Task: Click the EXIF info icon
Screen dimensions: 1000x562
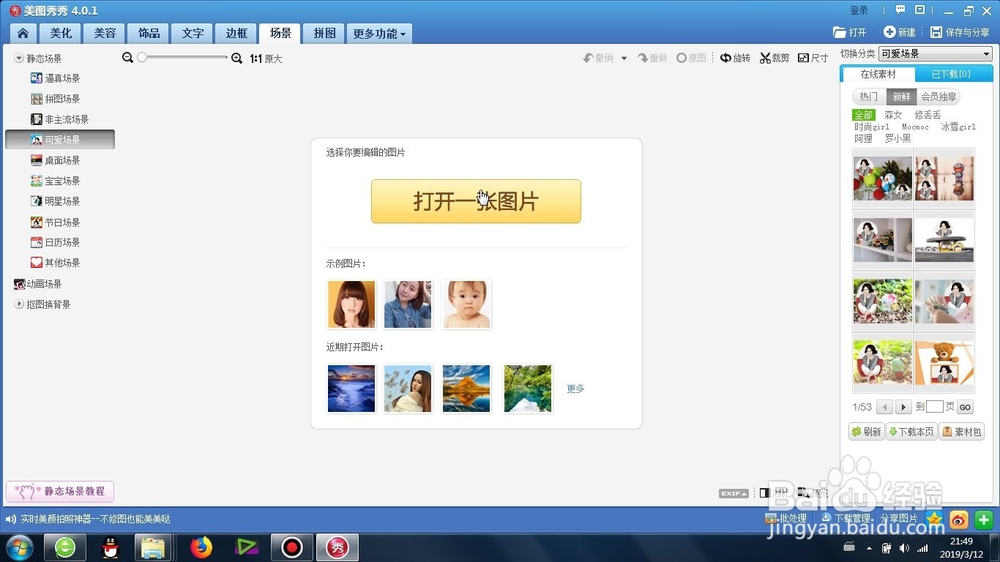Action: (x=733, y=493)
